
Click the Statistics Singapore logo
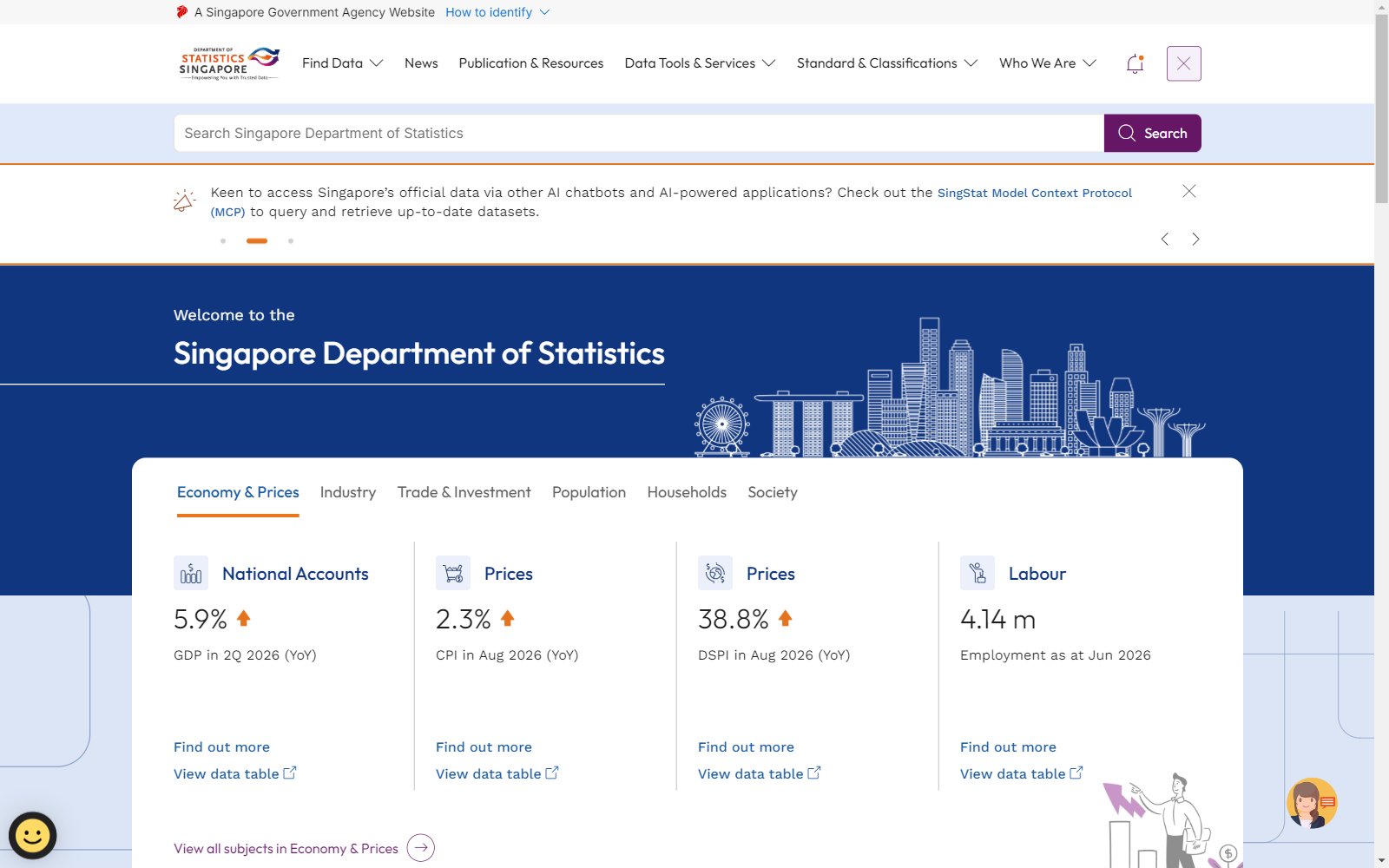229,63
